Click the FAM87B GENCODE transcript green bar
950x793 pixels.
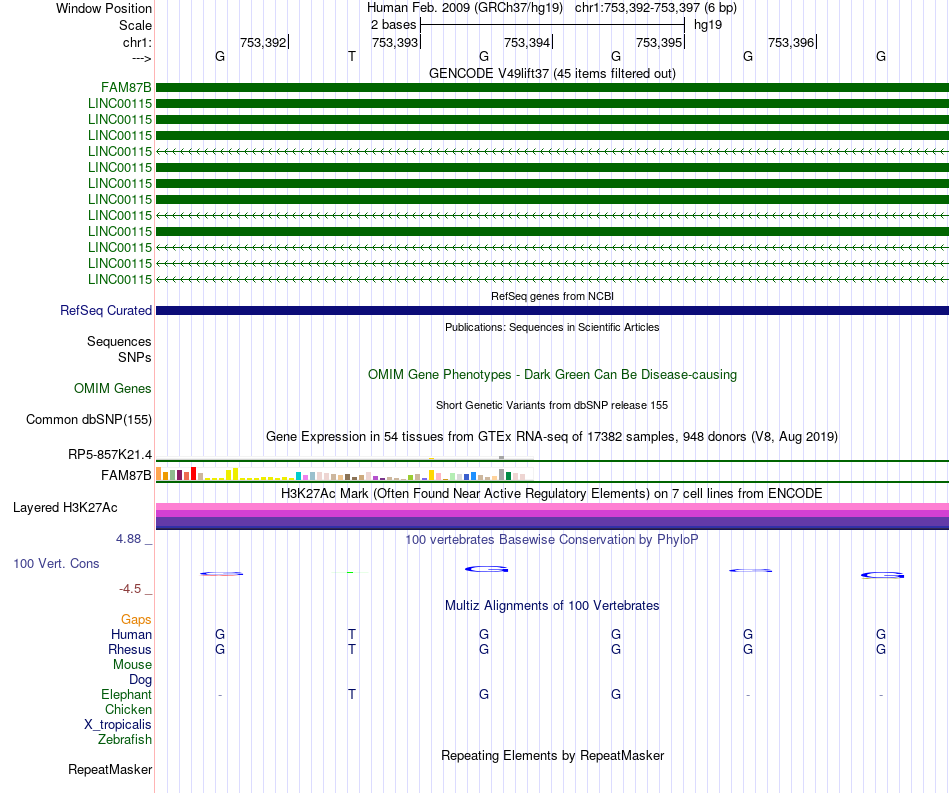(552, 88)
